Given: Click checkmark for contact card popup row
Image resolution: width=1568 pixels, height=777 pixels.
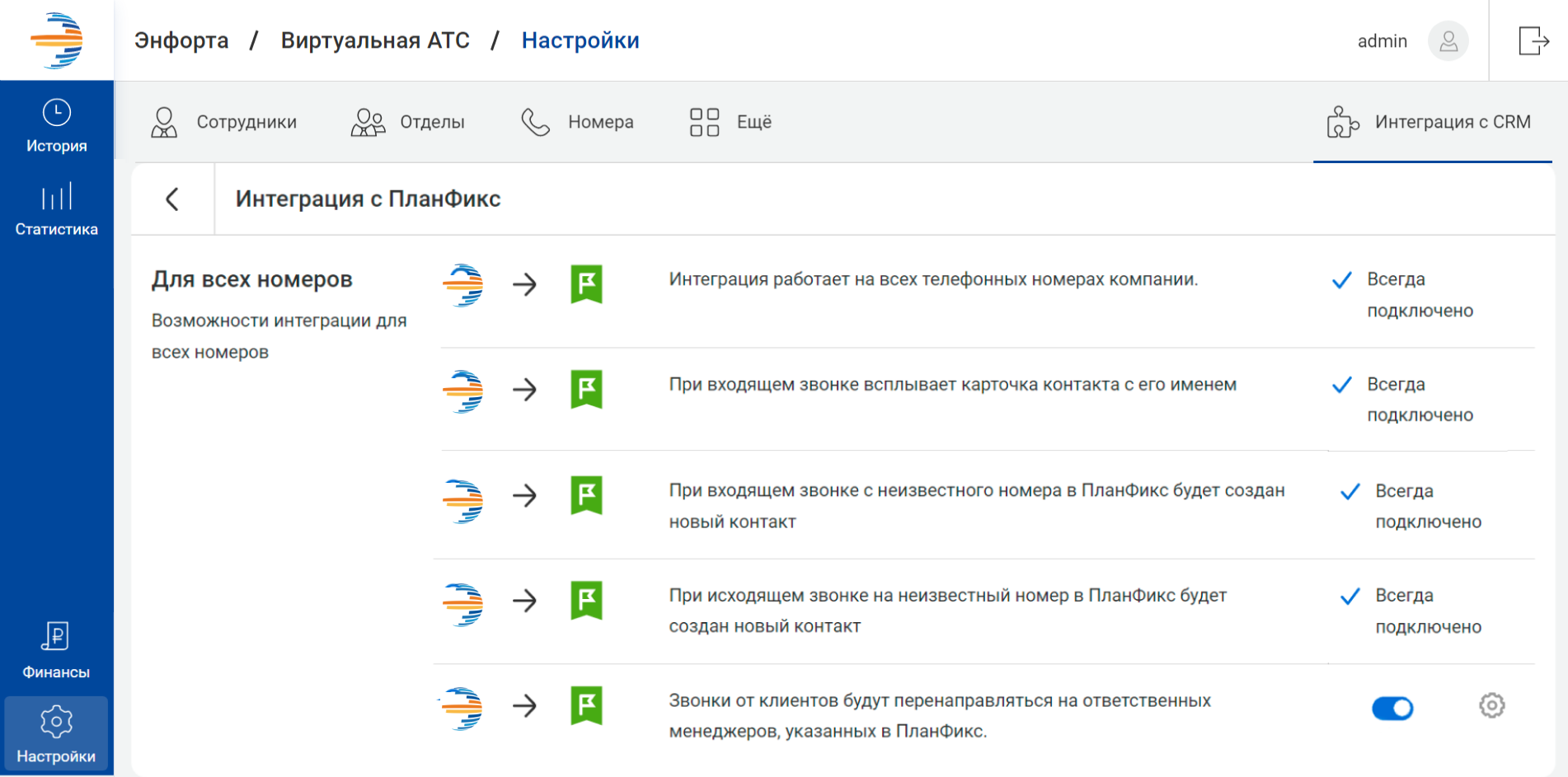Looking at the screenshot, I should 1341,385.
